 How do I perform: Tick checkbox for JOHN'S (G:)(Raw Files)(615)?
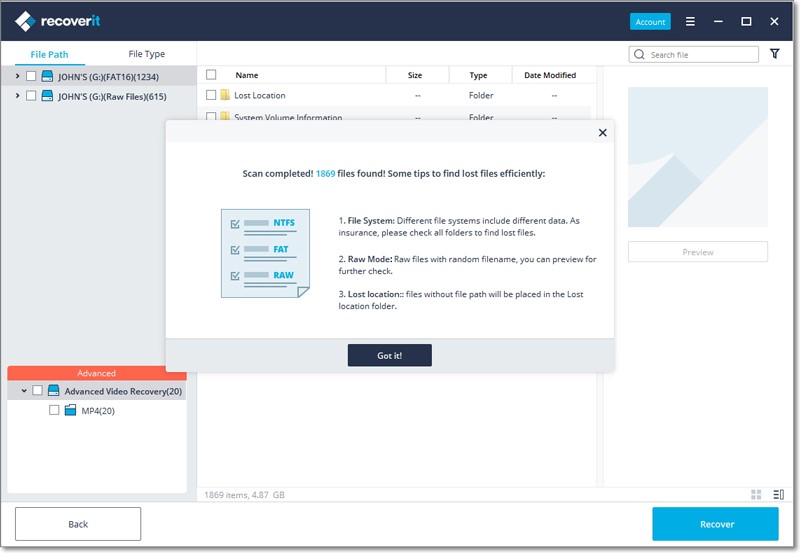tap(31, 96)
